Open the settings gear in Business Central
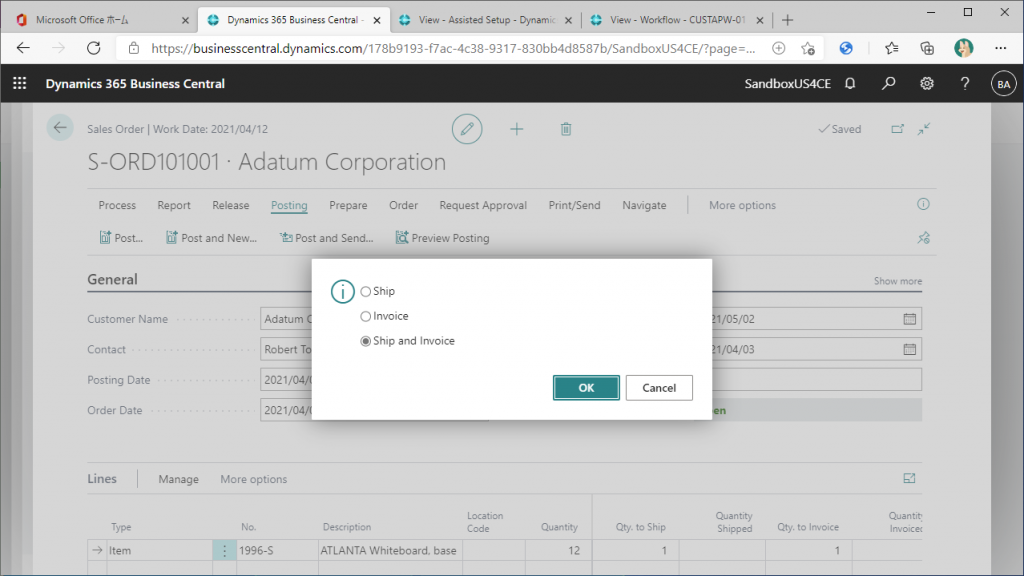 [x=926, y=84]
